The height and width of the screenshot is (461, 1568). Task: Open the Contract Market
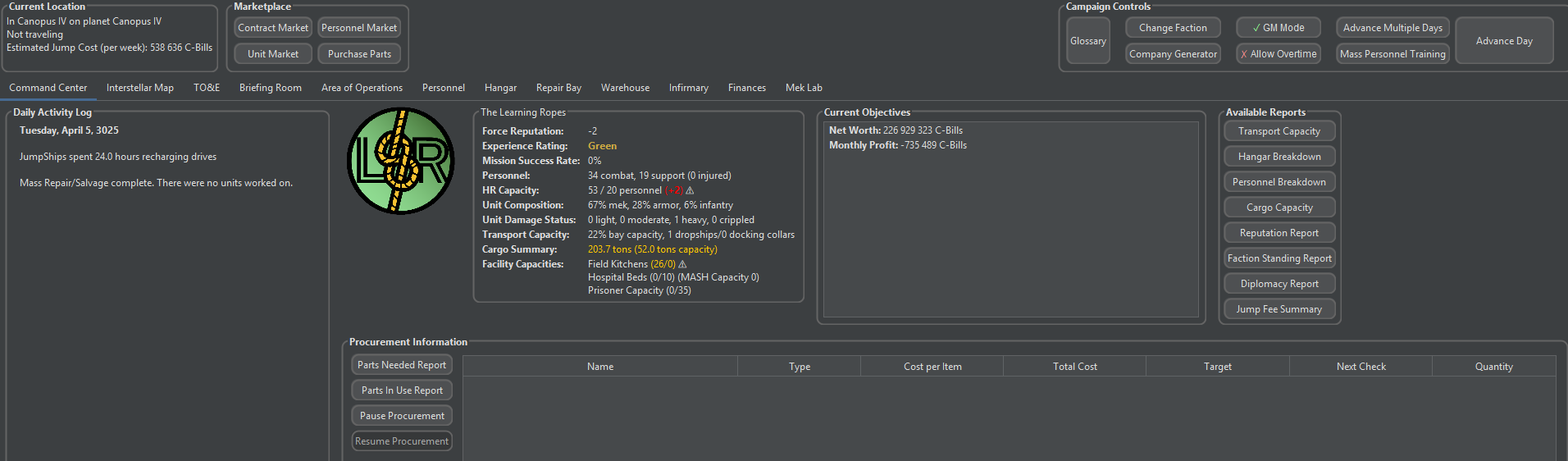click(273, 28)
